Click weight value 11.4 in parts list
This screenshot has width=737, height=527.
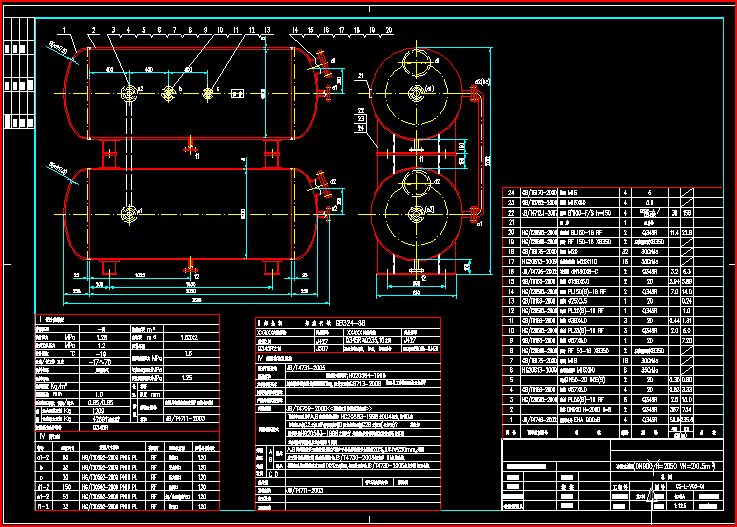pos(674,232)
